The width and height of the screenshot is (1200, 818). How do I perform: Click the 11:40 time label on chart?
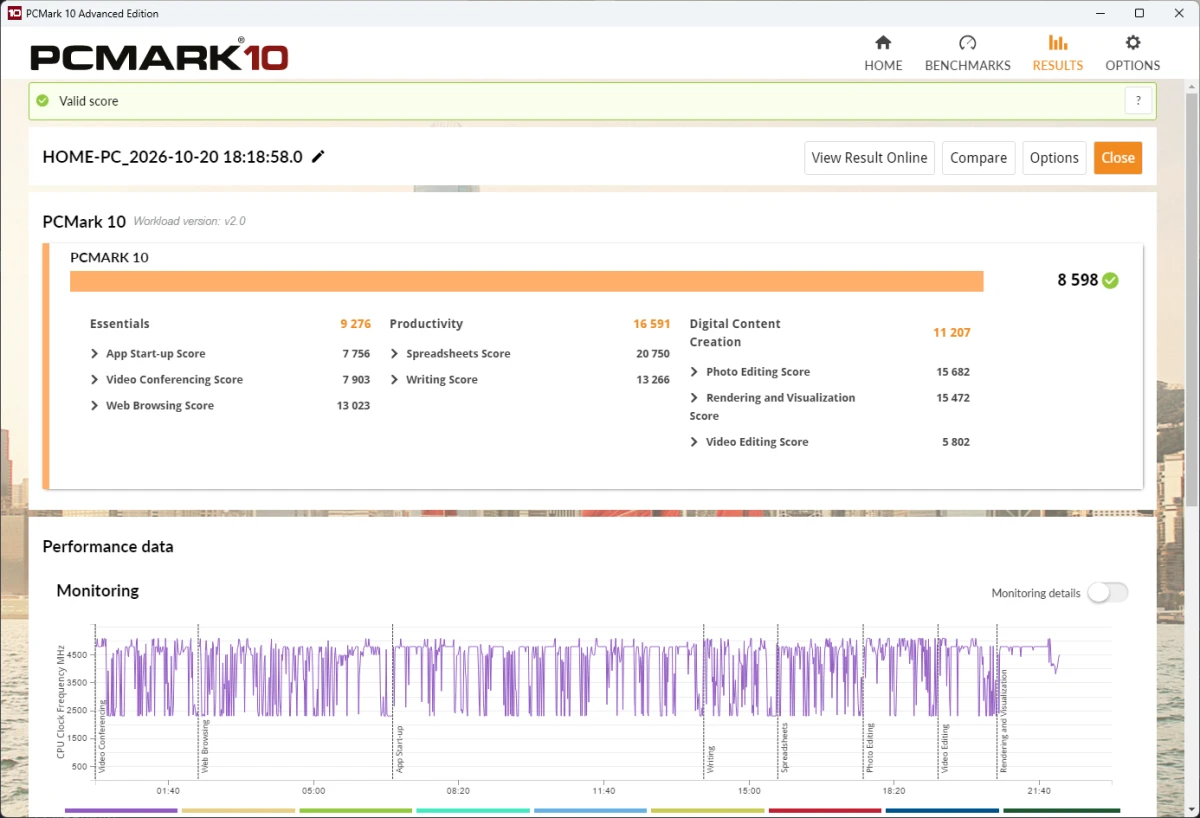(603, 790)
